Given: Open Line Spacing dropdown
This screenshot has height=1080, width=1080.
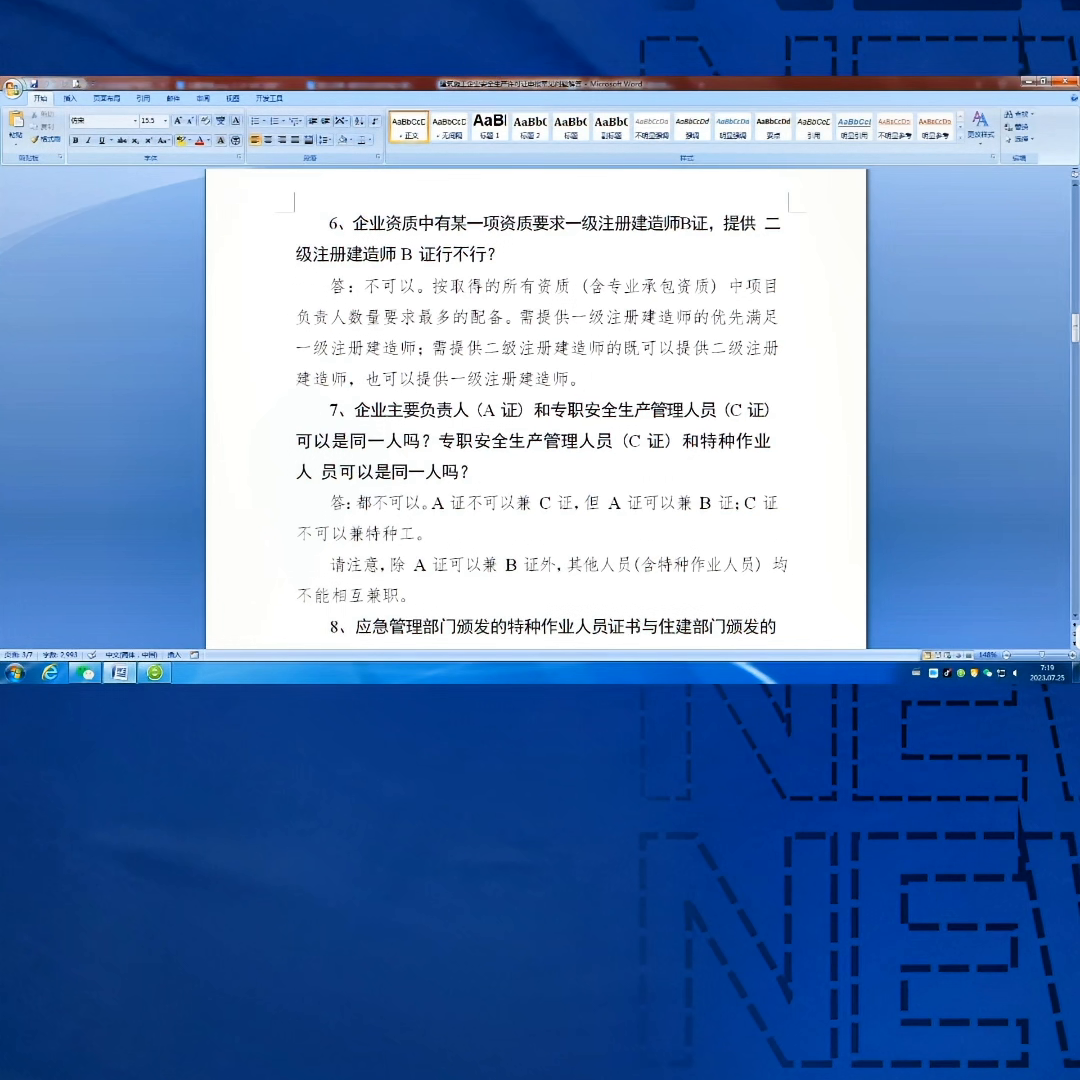Looking at the screenshot, I should pyautogui.click(x=324, y=140).
